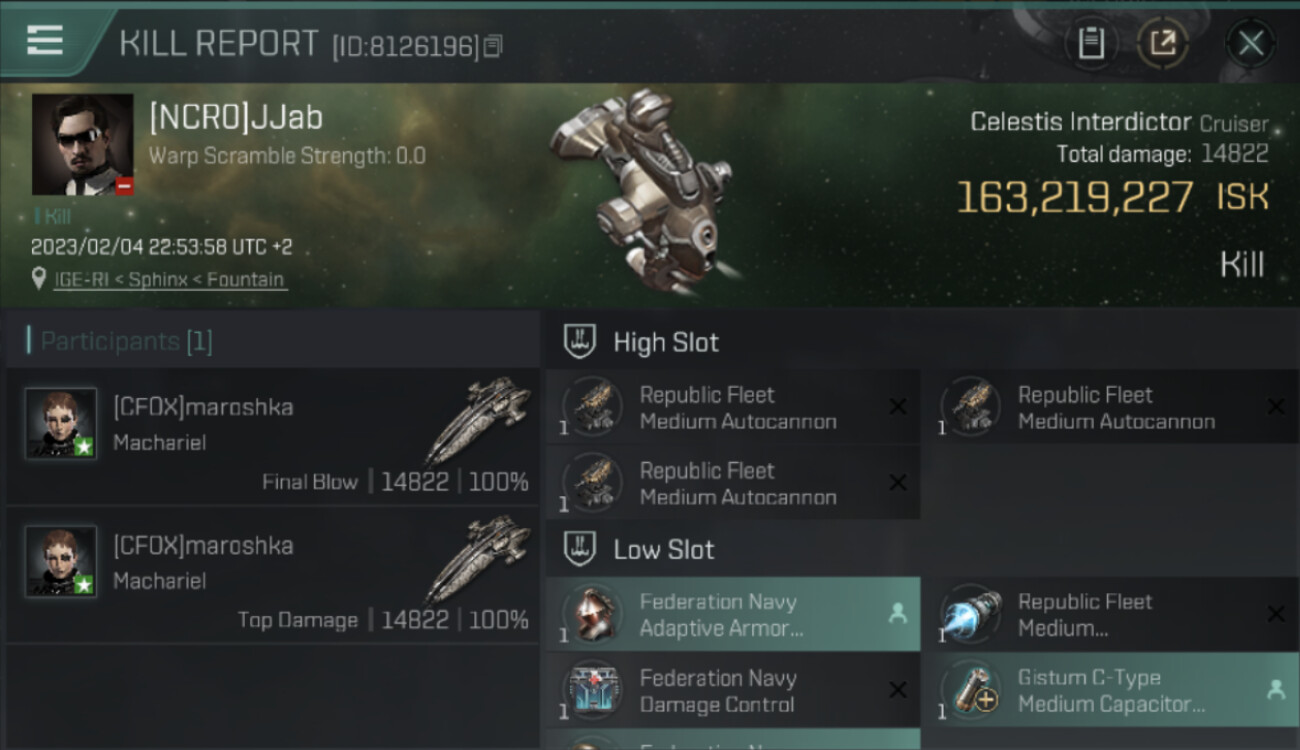Image resolution: width=1300 pixels, height=750 pixels.
Task: Click the person icon on Adaptive Armor
Action: pos(897,614)
